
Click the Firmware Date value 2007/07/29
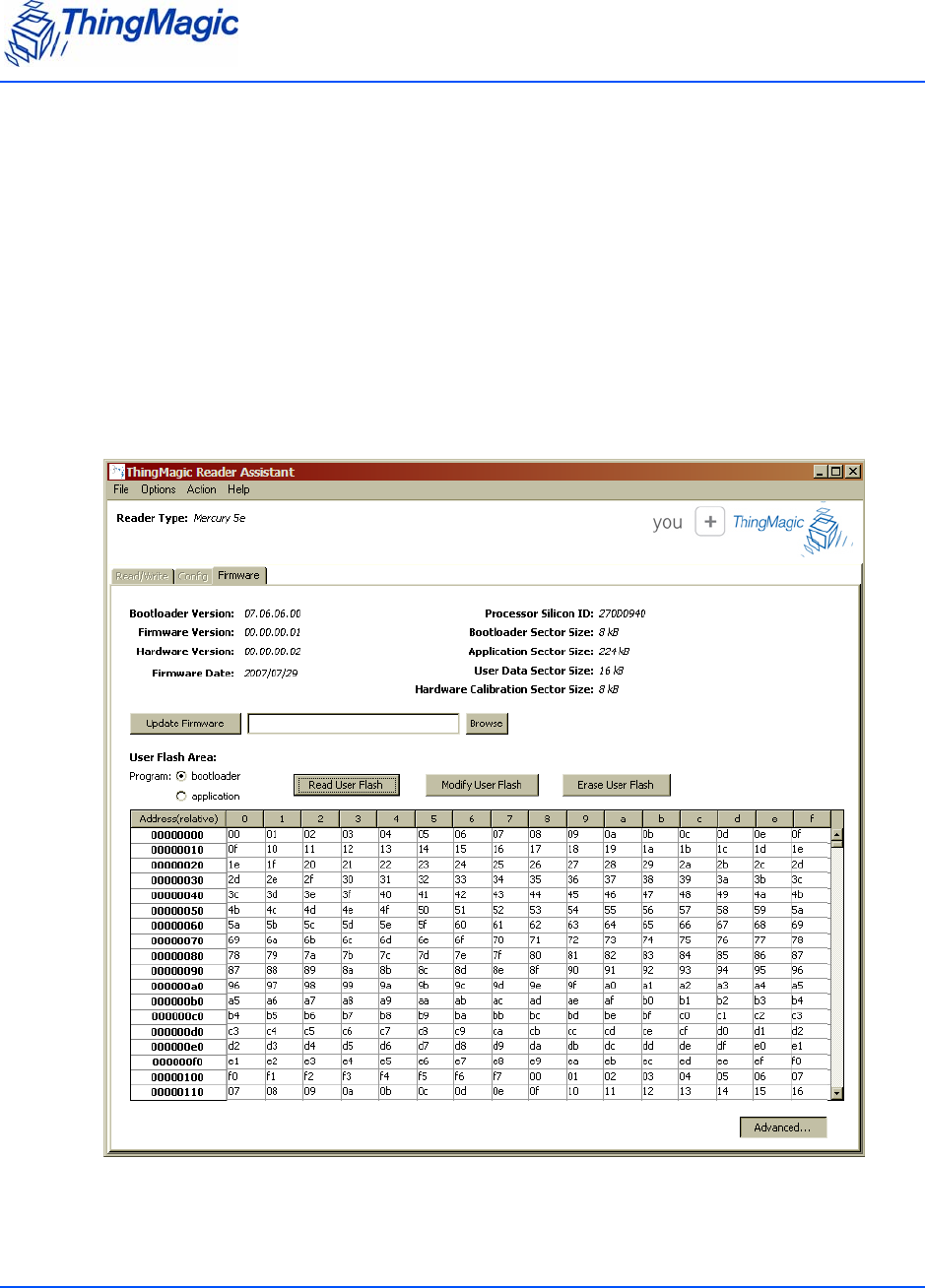[x=269, y=673]
